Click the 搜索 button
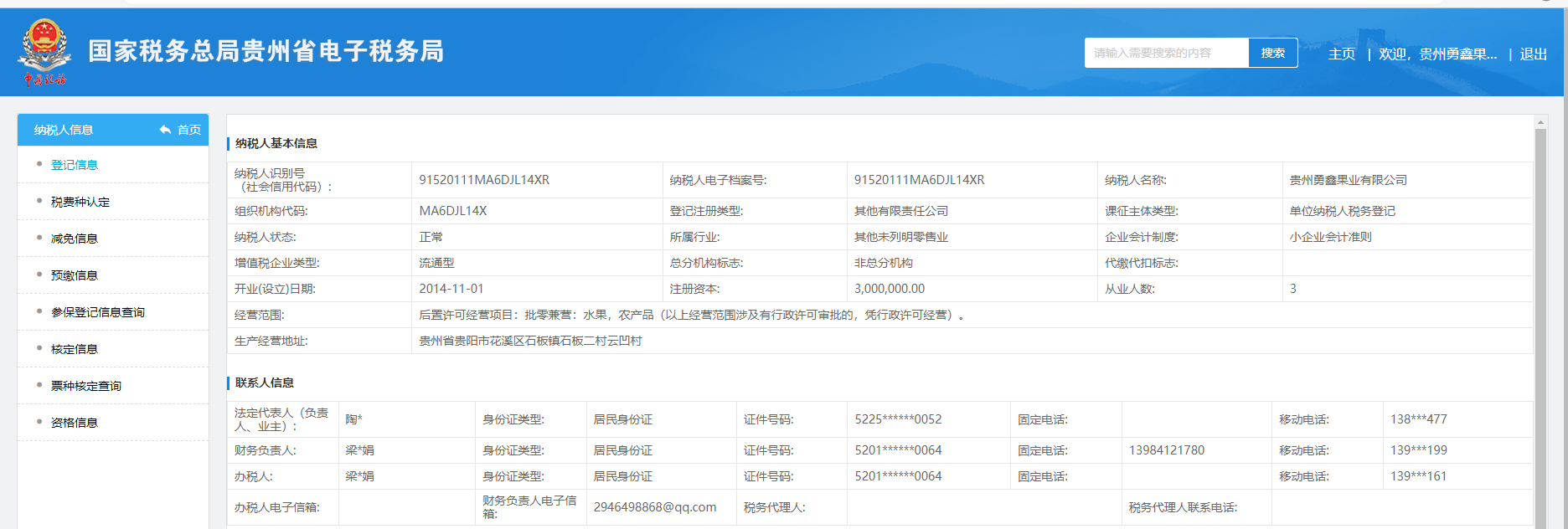1568x529 pixels. coord(1272,53)
